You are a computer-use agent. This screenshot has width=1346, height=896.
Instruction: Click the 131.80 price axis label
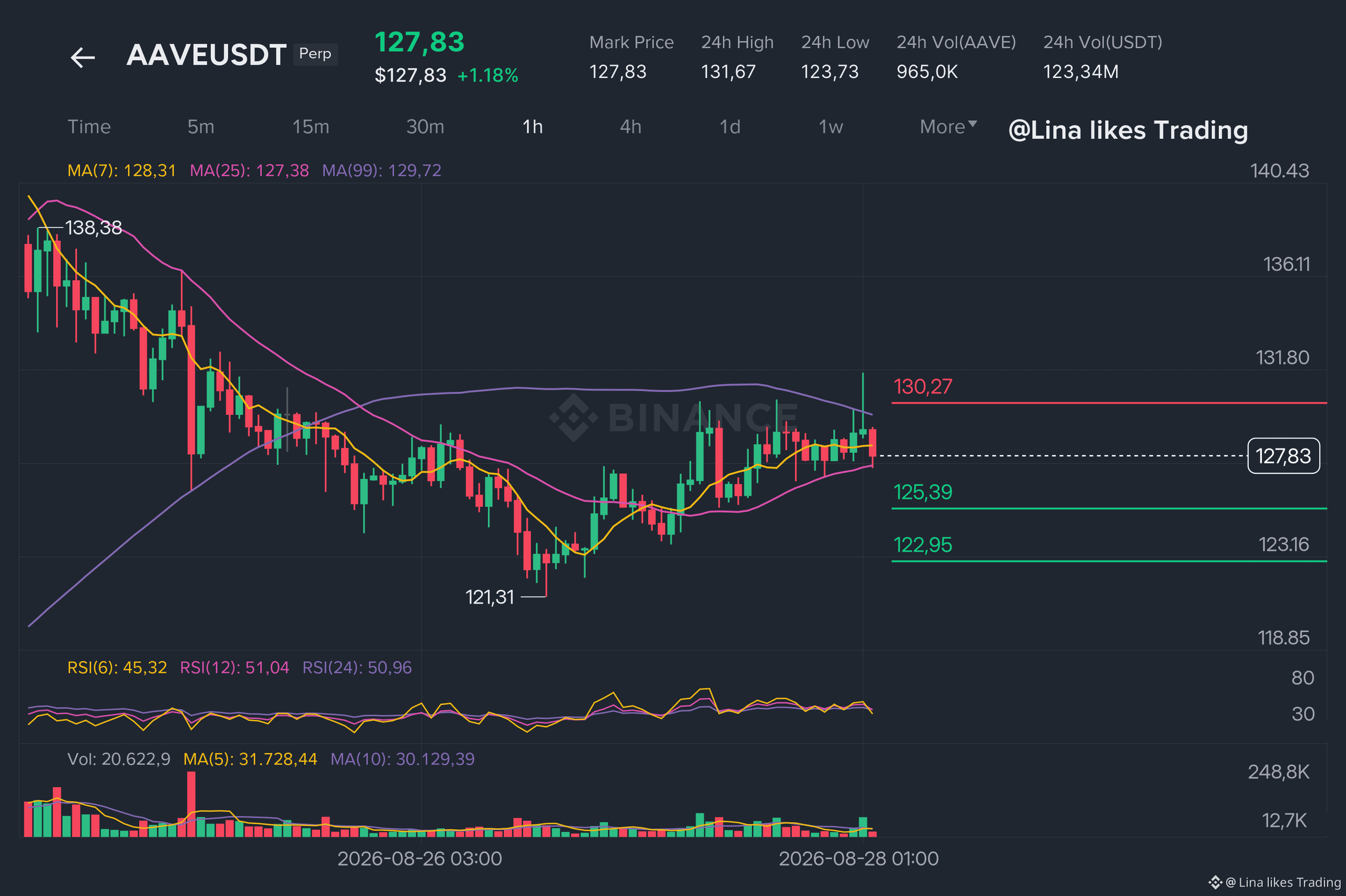click(1282, 357)
